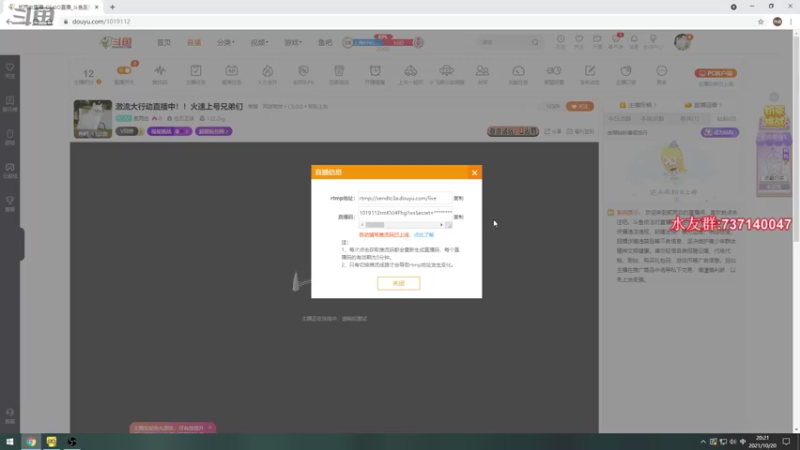Open the gamepad icon in the streamer toolbar

coord(554,71)
